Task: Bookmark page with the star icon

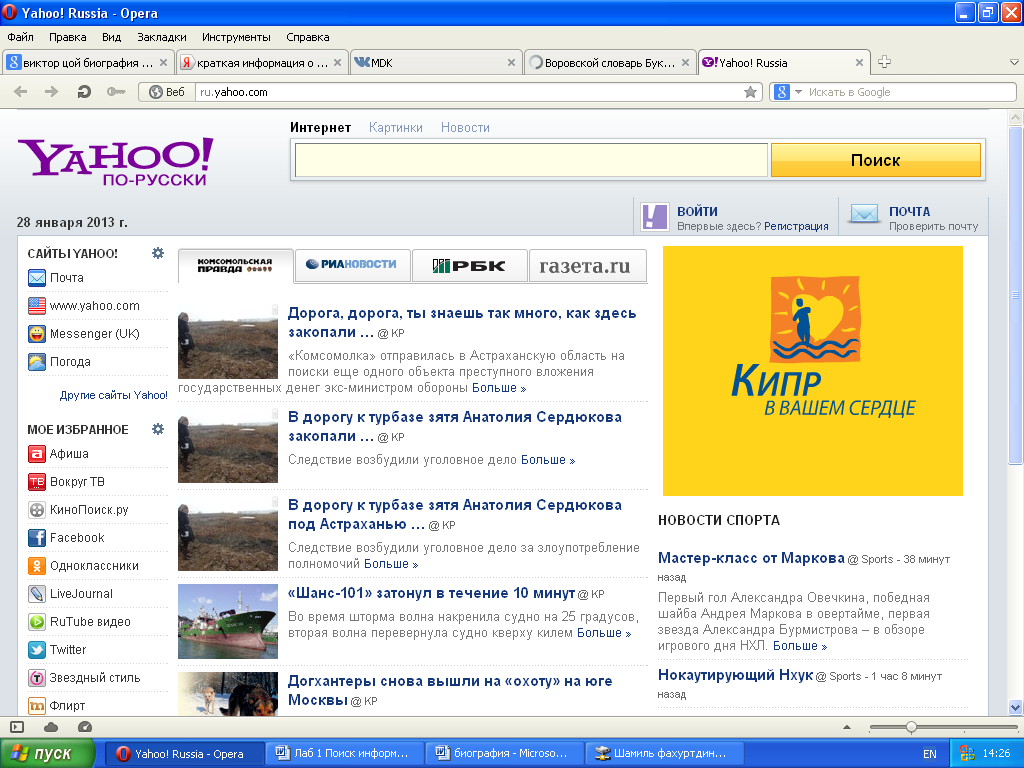Action: tap(750, 92)
